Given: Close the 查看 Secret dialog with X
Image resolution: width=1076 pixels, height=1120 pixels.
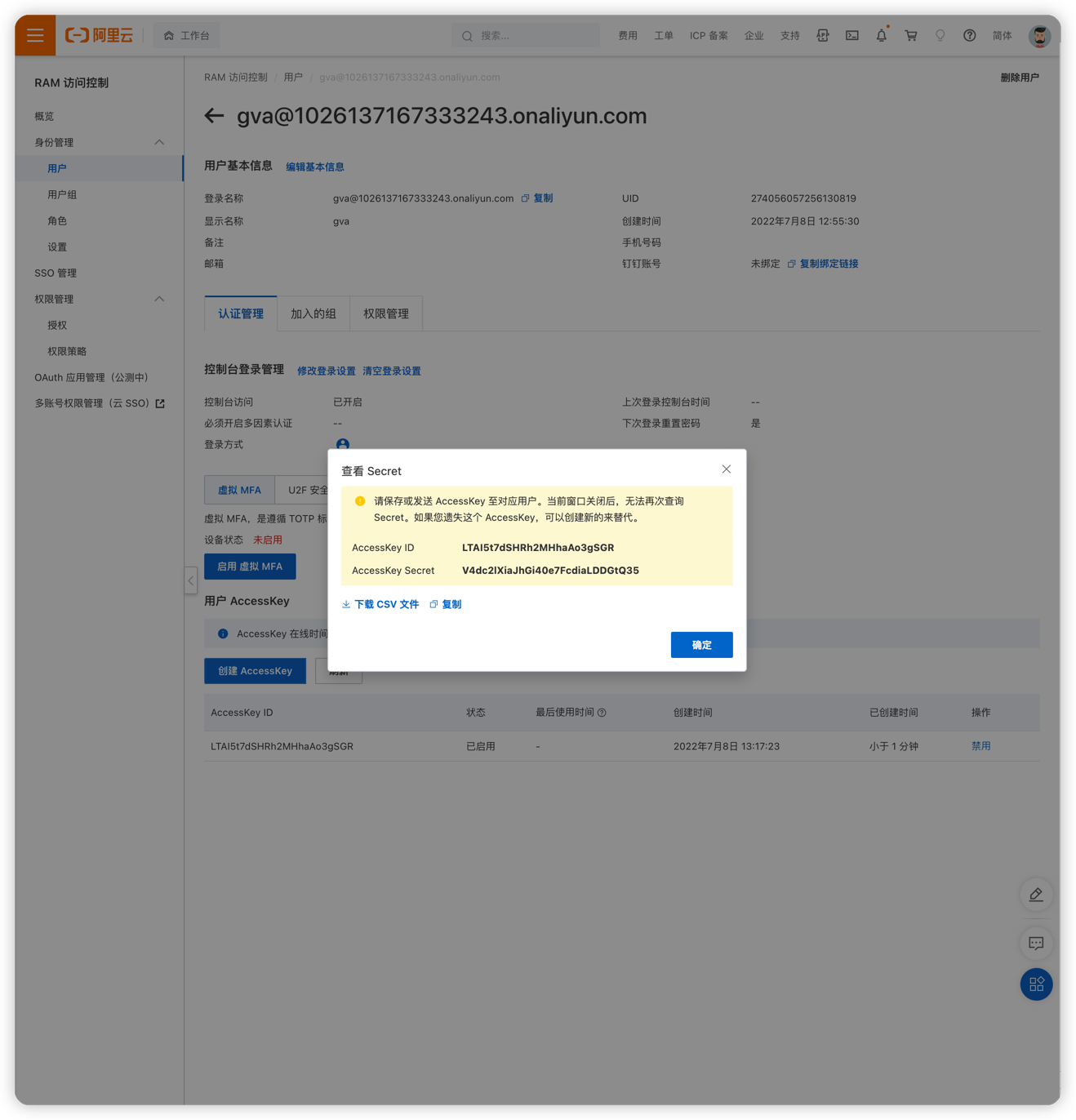Looking at the screenshot, I should click(727, 469).
